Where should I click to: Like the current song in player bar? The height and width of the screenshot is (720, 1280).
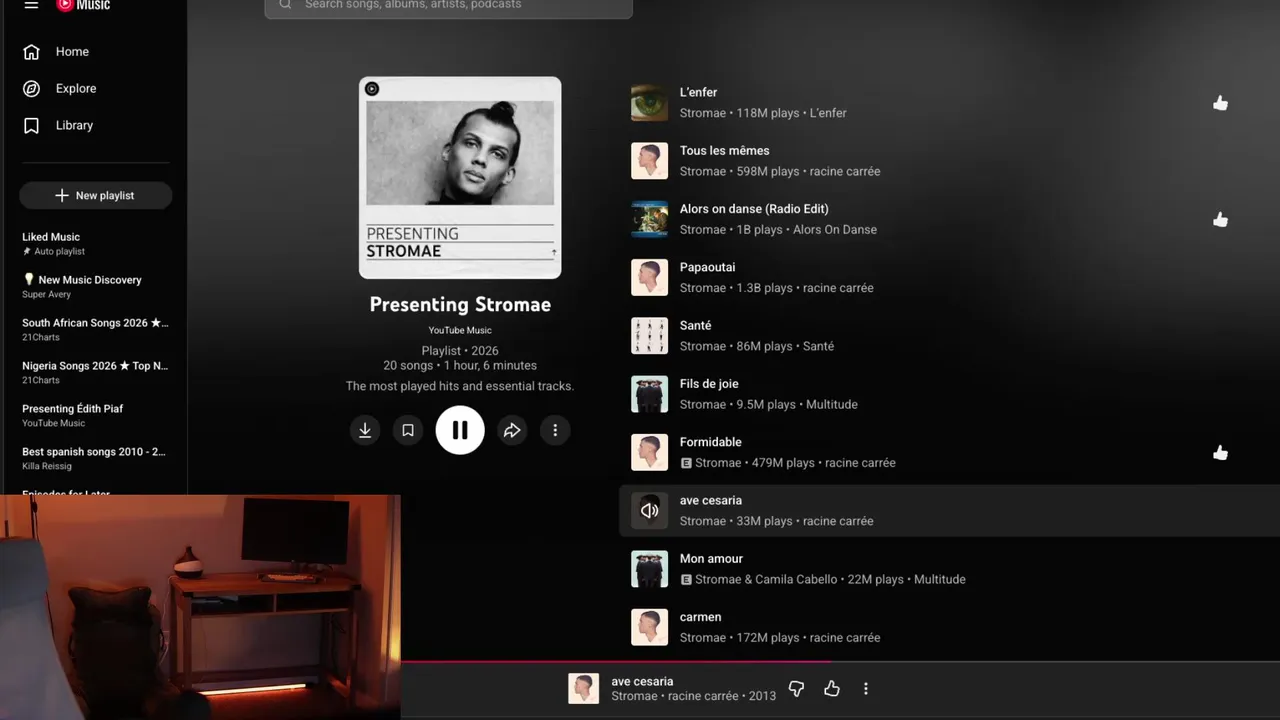tap(831, 689)
